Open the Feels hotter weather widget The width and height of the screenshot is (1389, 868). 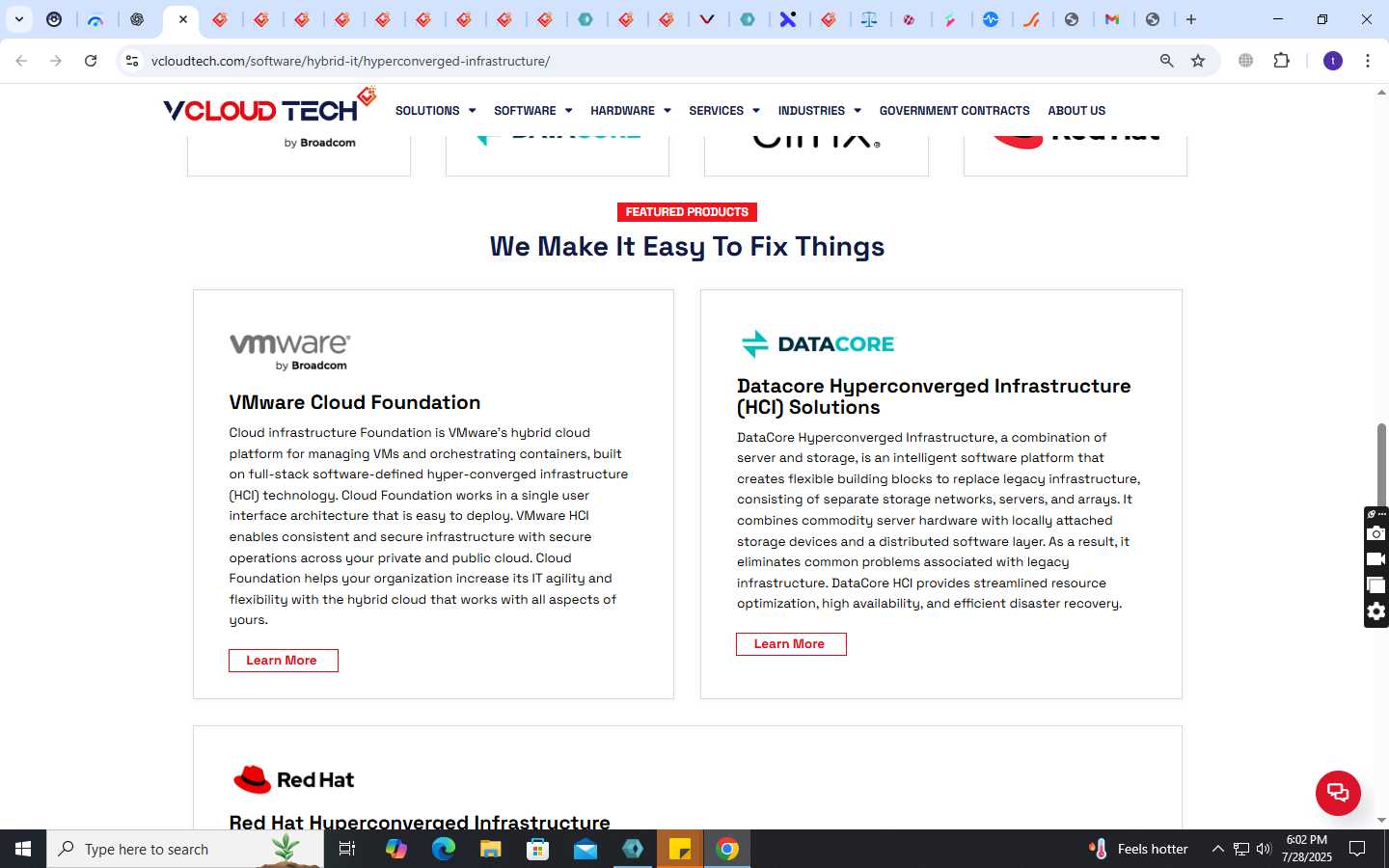click(x=1138, y=849)
